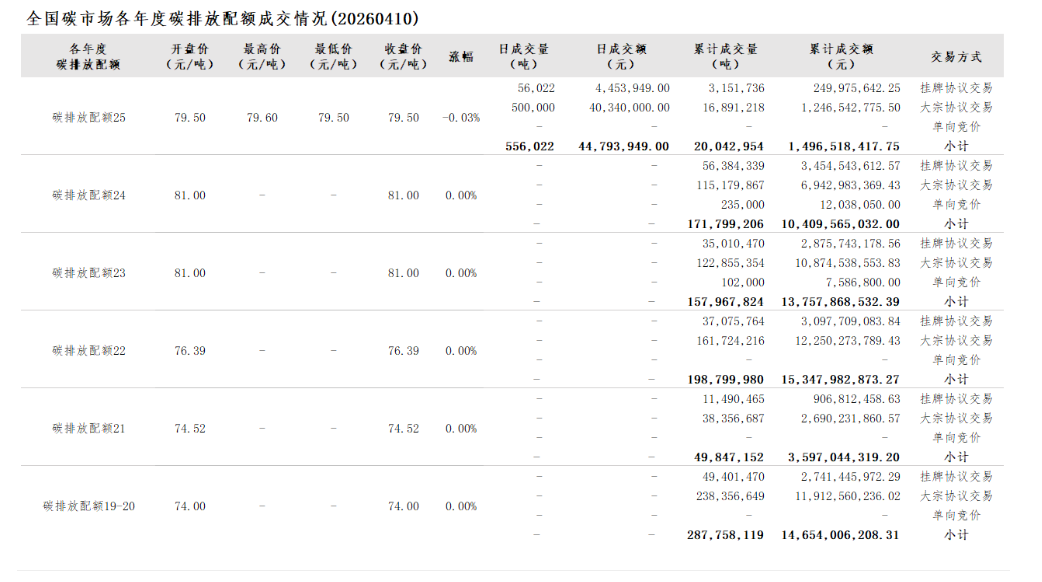Screen dimensions: 1042x582
Task: Click the 碳排放配额21 row label
Action: (89, 429)
